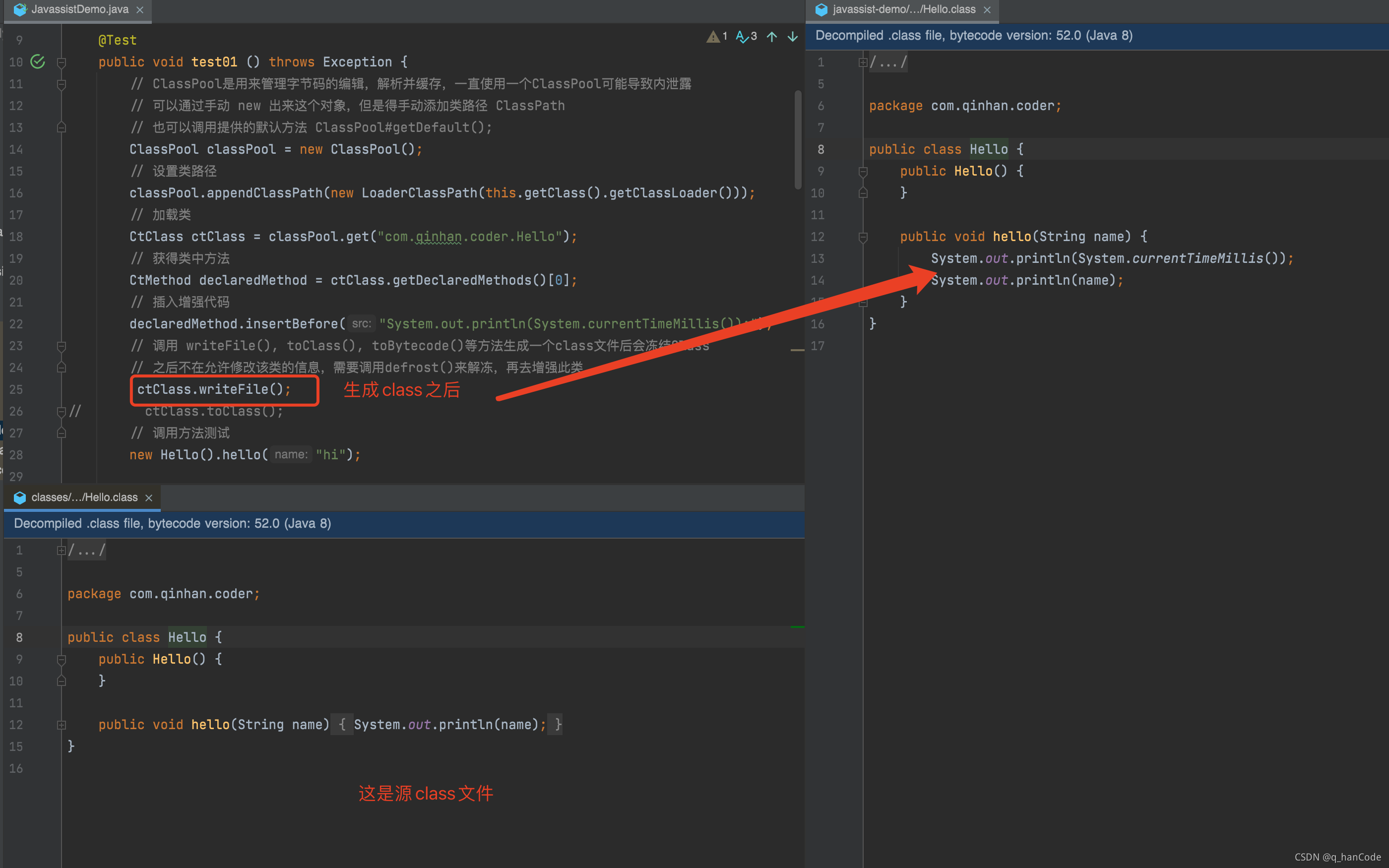Click the test passed run icon on line 10
The height and width of the screenshot is (868, 1389).
click(38, 62)
